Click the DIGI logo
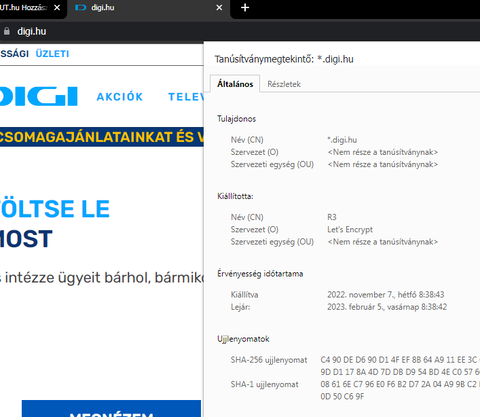Image resolution: width=480 pixels, height=417 pixels. (39, 96)
